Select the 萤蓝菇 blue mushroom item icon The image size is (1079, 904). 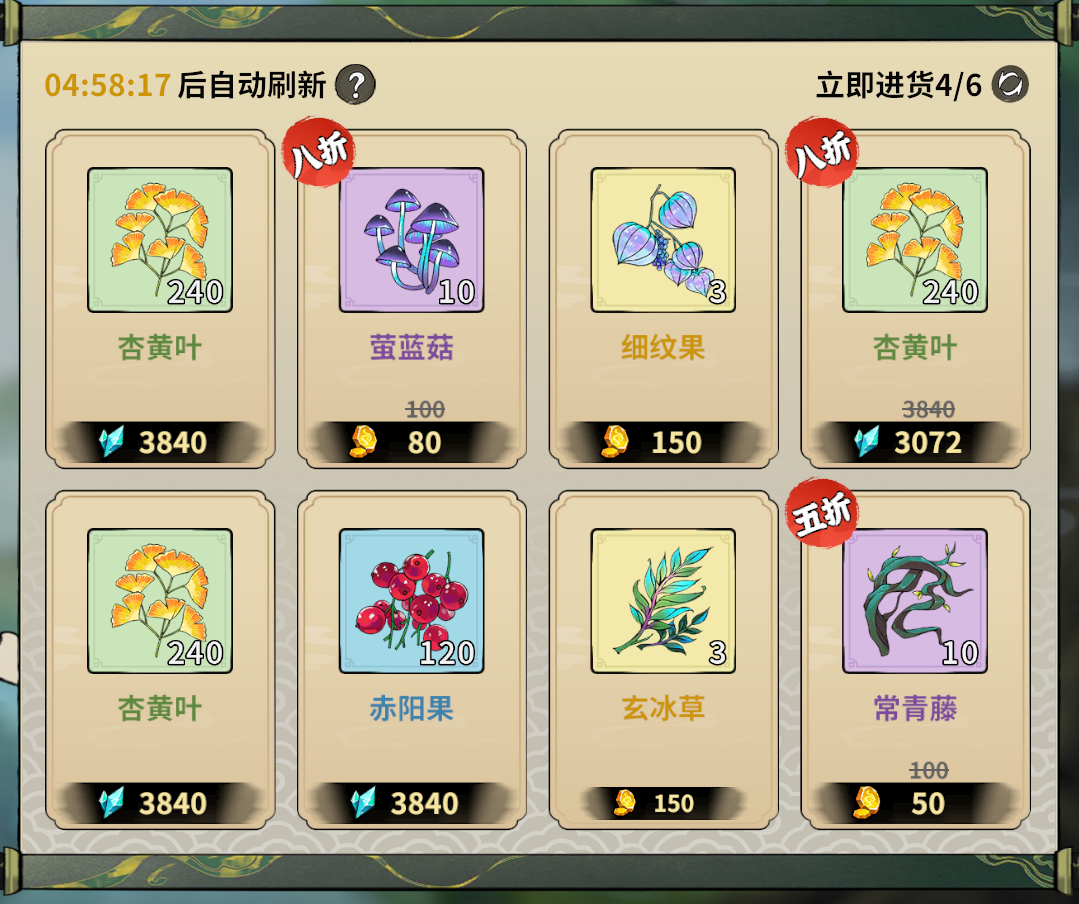pyautogui.click(x=412, y=240)
